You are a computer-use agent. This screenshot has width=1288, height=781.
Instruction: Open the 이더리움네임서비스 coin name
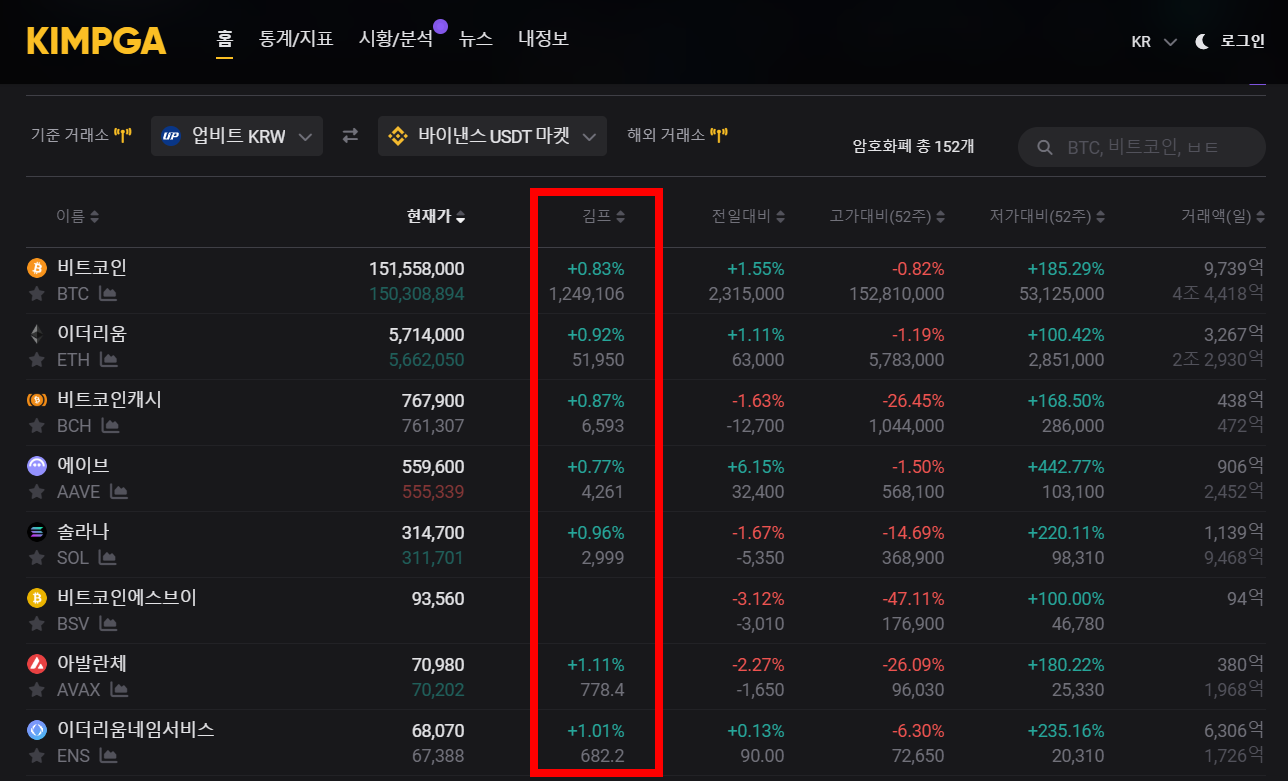tap(136, 730)
